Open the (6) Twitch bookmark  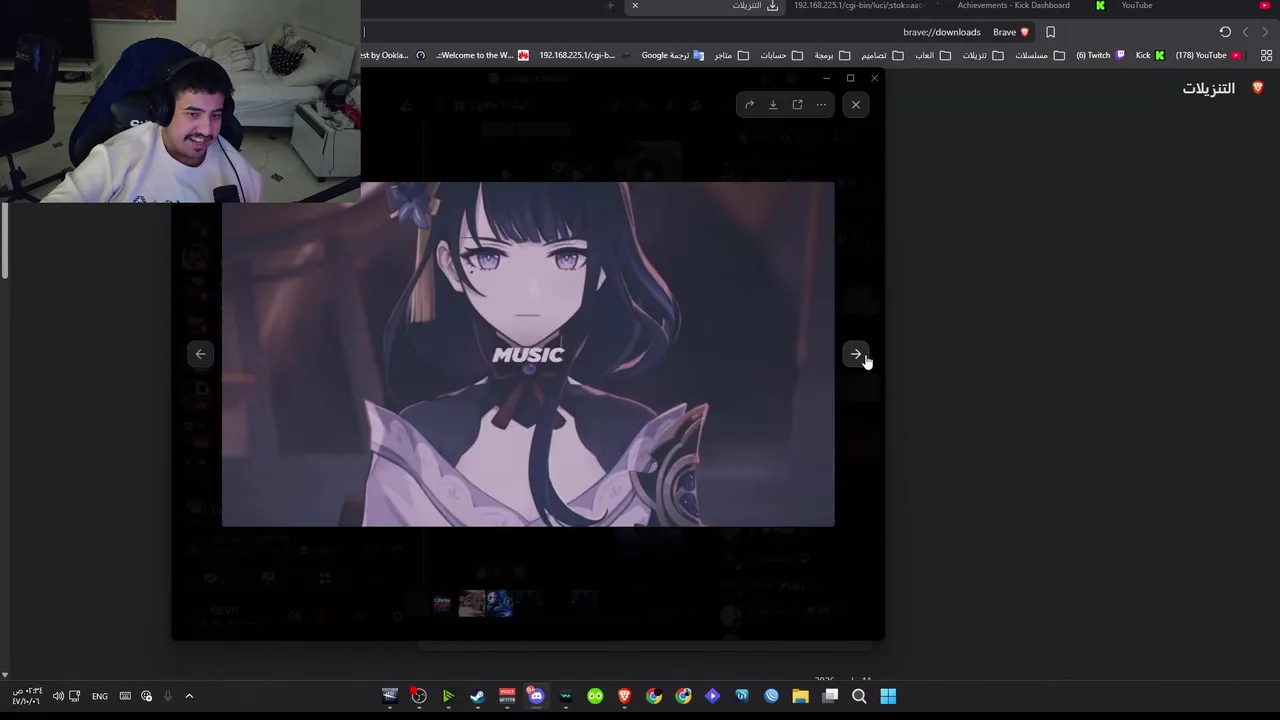(x=1100, y=55)
